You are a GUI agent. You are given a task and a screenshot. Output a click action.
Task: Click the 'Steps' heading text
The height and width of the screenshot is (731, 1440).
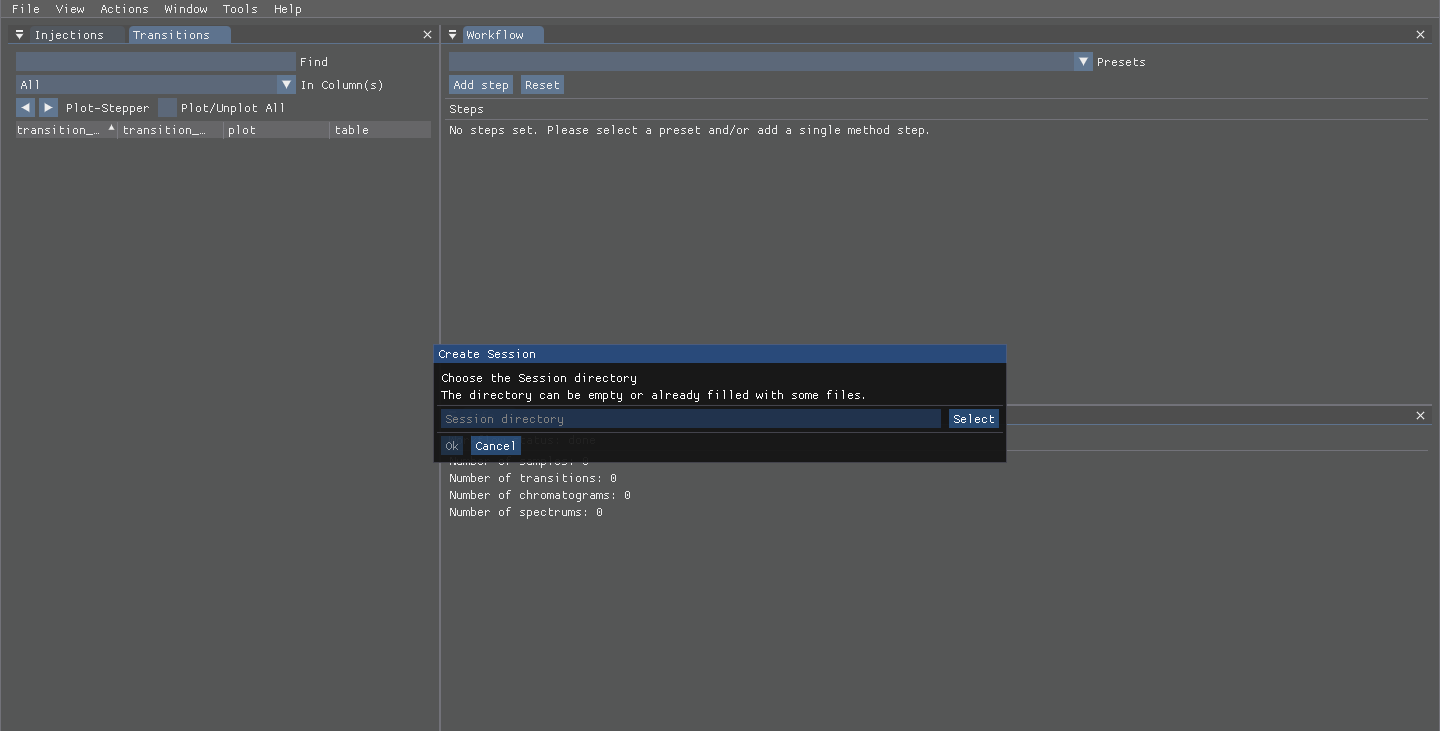pos(466,109)
